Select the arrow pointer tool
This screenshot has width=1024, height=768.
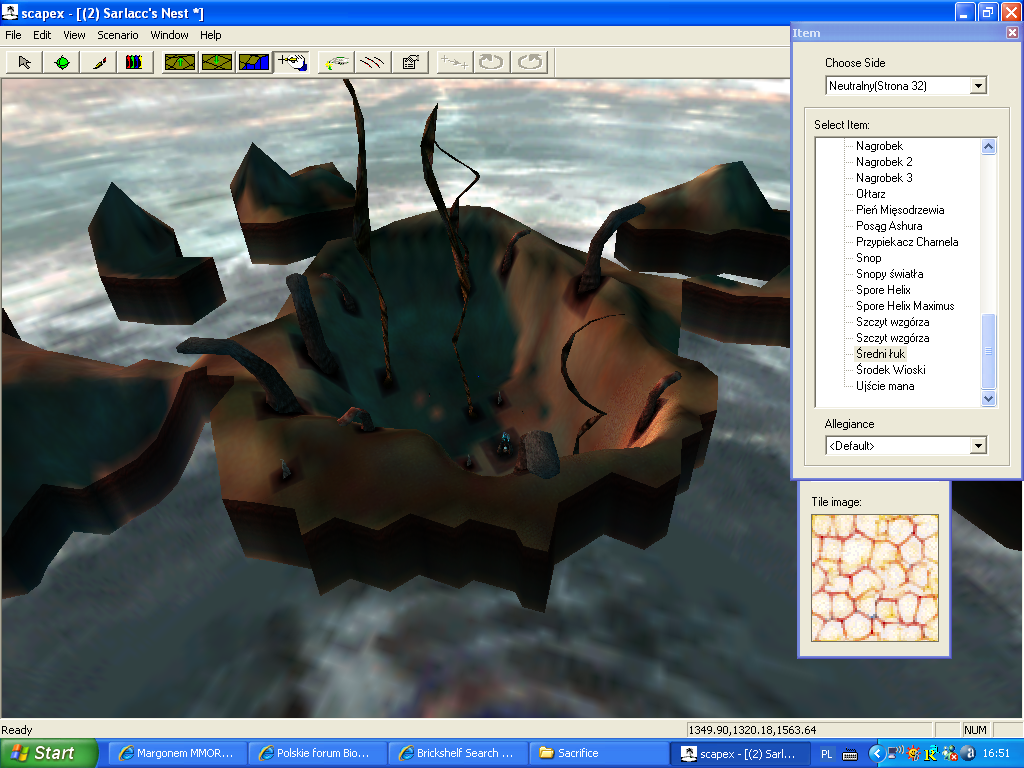(x=25, y=62)
